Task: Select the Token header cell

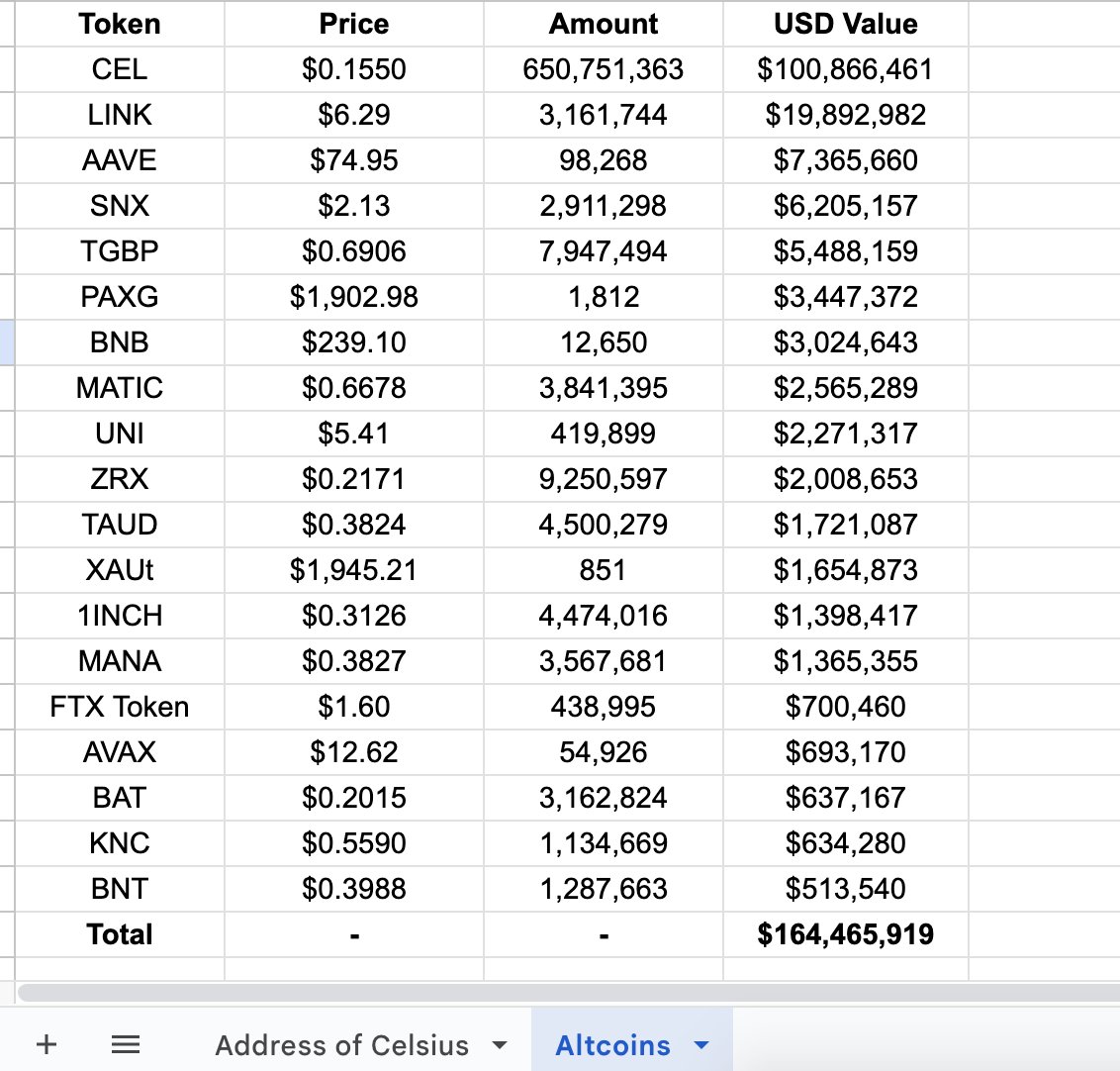Action: coord(120,24)
